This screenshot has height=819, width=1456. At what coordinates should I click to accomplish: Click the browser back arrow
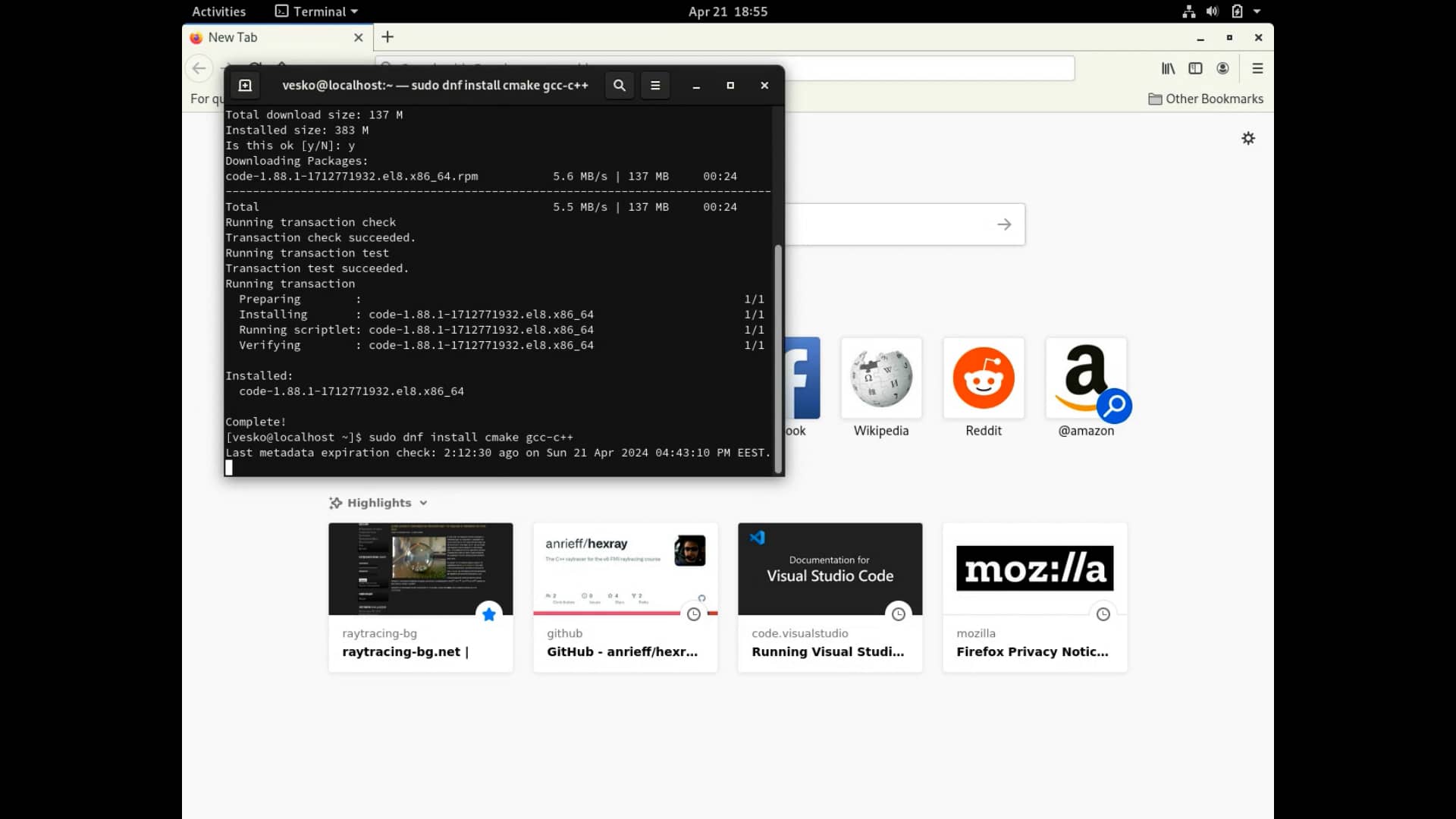199,68
